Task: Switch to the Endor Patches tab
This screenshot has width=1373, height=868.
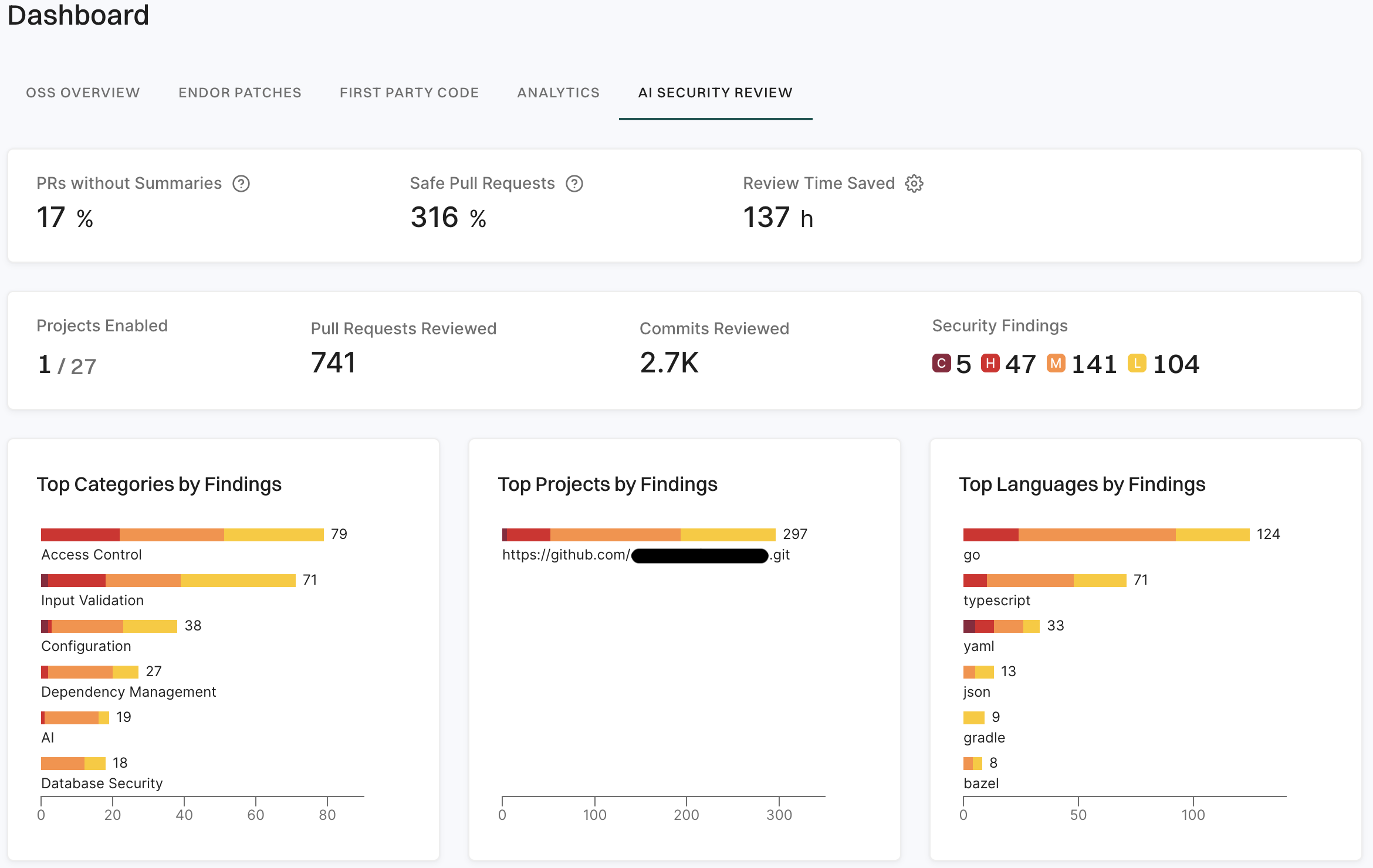Action: click(x=239, y=92)
